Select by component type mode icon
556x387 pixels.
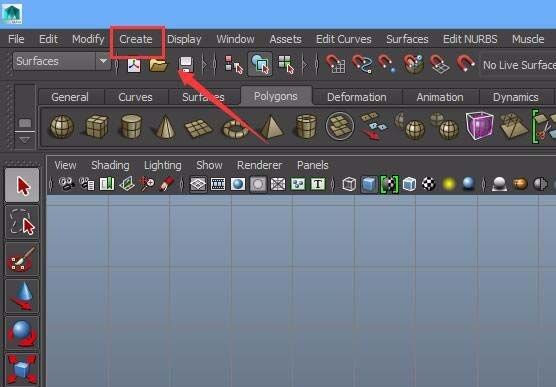coord(286,65)
